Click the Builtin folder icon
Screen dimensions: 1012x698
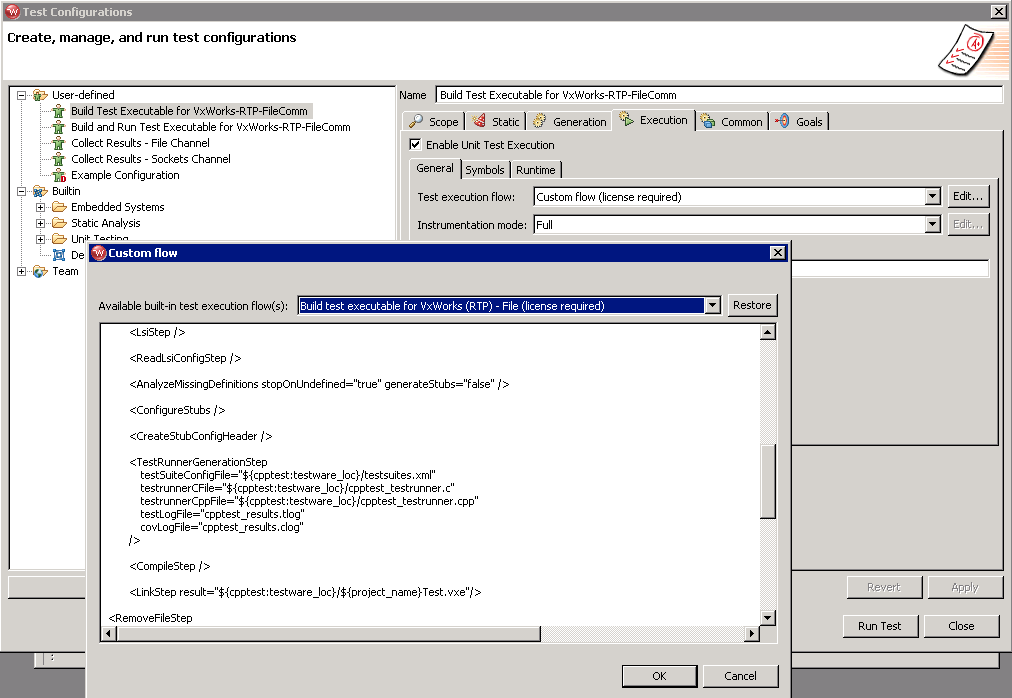(x=40, y=191)
